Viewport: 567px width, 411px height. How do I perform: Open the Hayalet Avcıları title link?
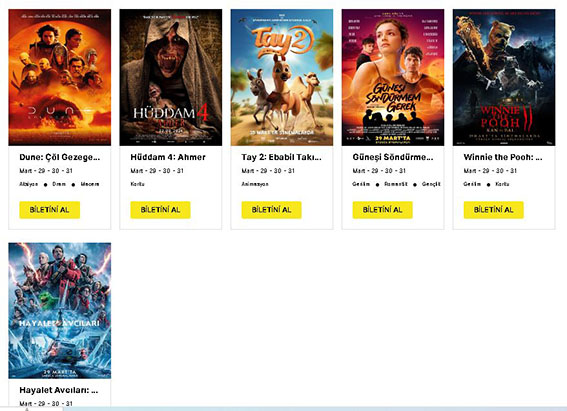click(59, 390)
